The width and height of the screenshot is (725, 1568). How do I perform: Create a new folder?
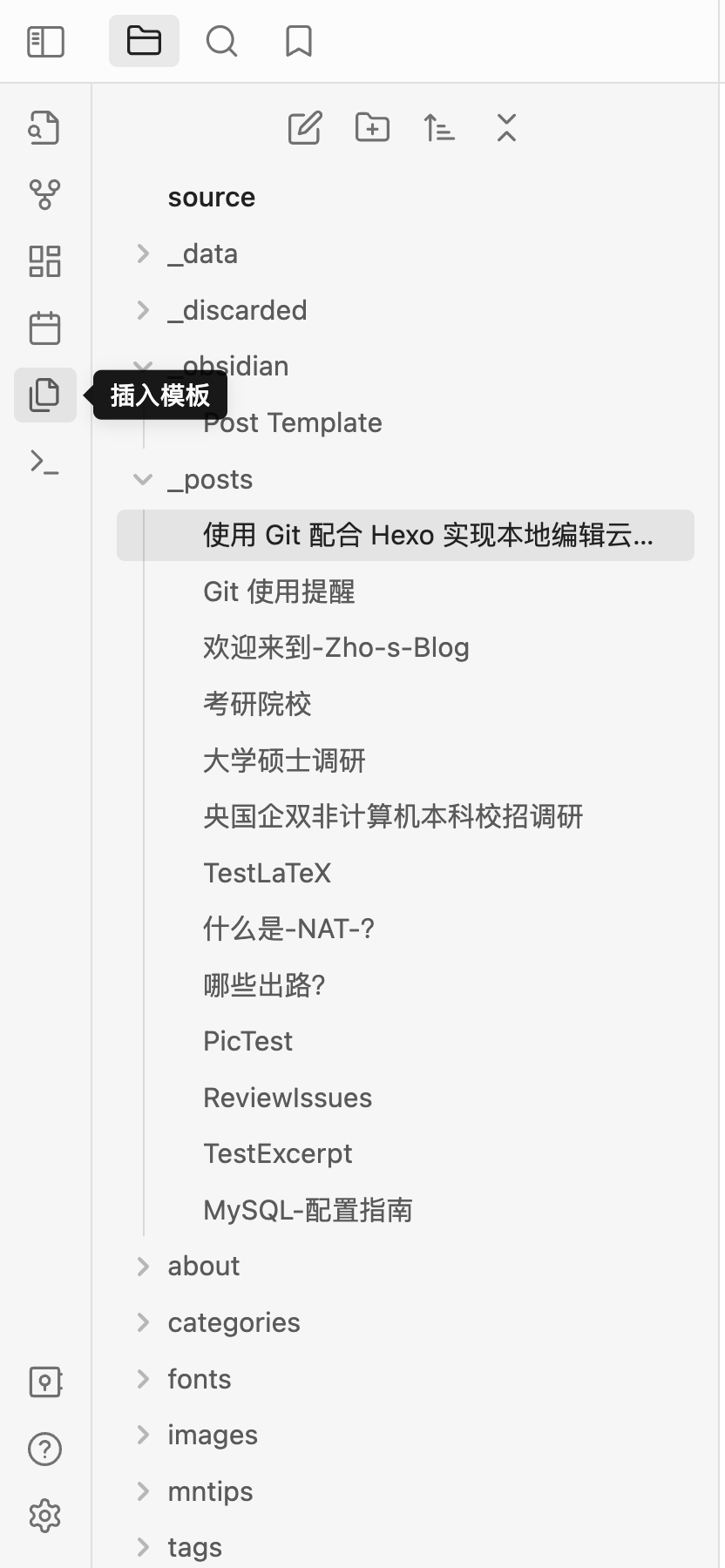(372, 128)
